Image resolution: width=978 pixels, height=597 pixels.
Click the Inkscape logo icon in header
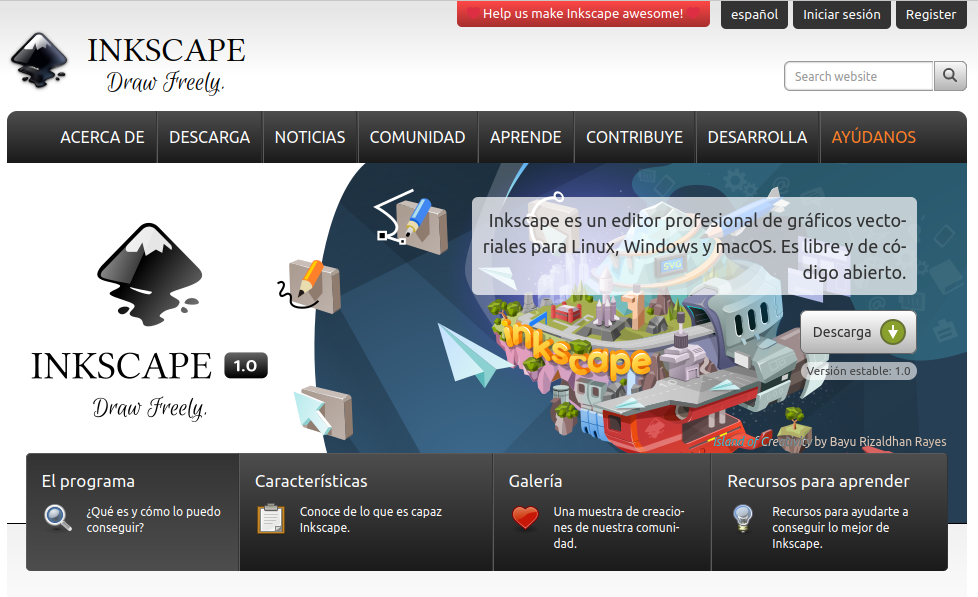point(39,61)
